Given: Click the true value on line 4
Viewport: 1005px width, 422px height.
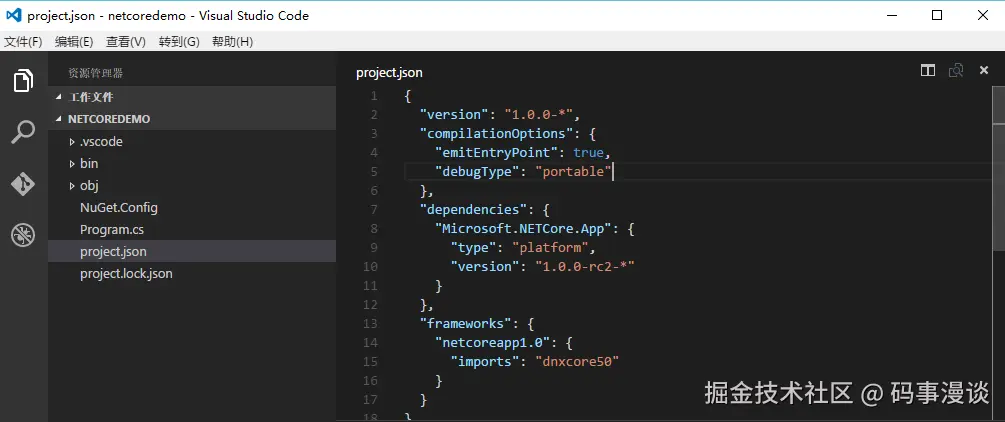Looking at the screenshot, I should click(x=588, y=153).
